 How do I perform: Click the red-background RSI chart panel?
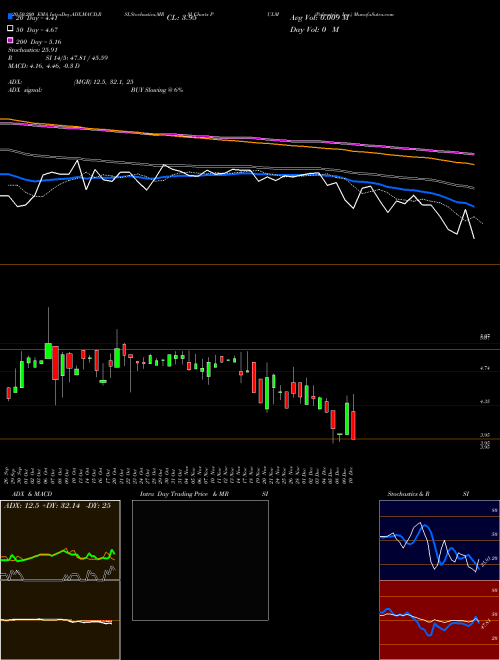(439, 620)
